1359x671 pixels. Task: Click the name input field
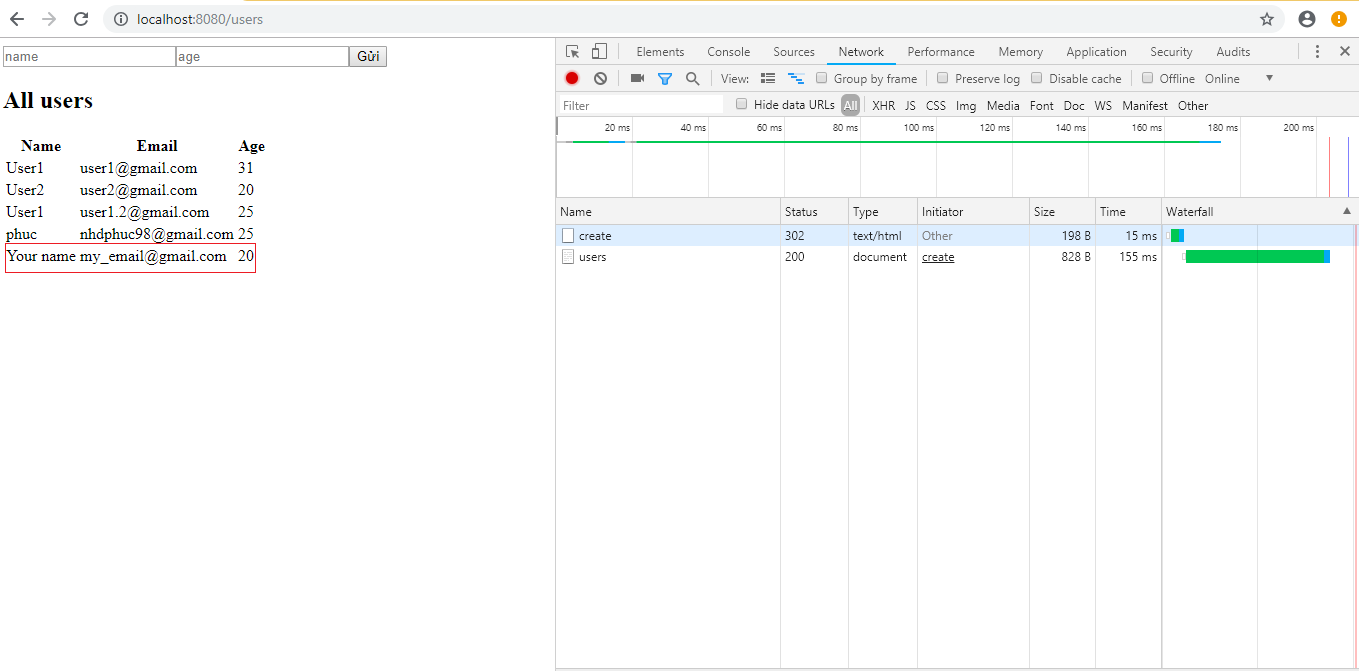tap(89, 57)
